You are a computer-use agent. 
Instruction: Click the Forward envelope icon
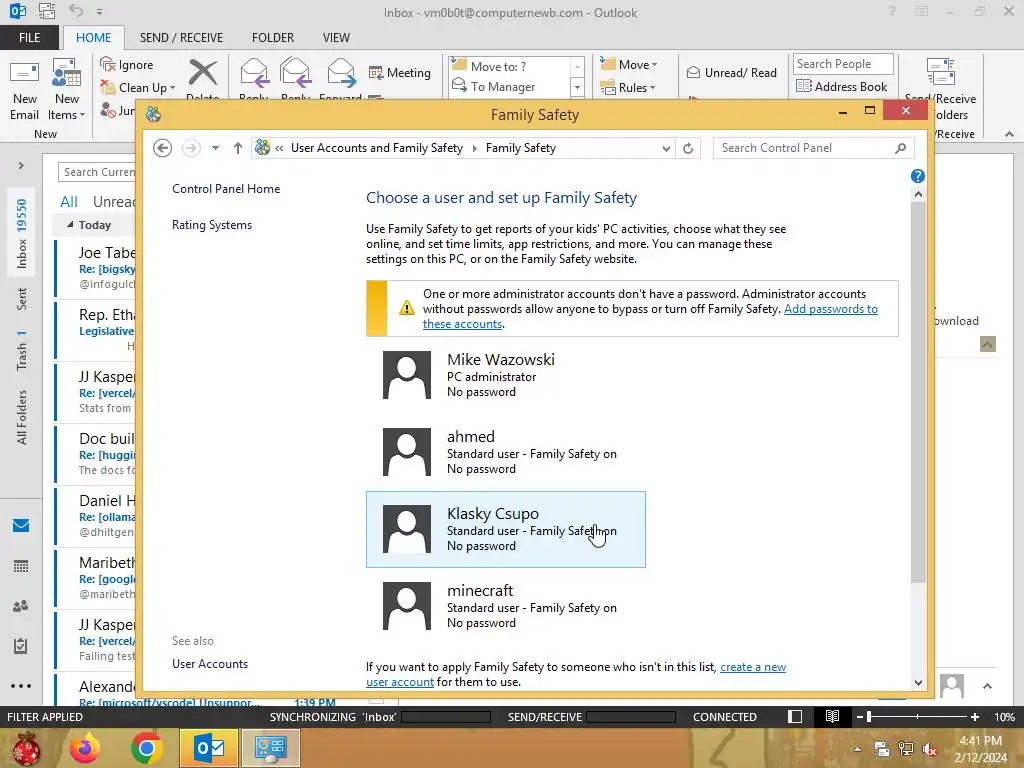[341, 73]
